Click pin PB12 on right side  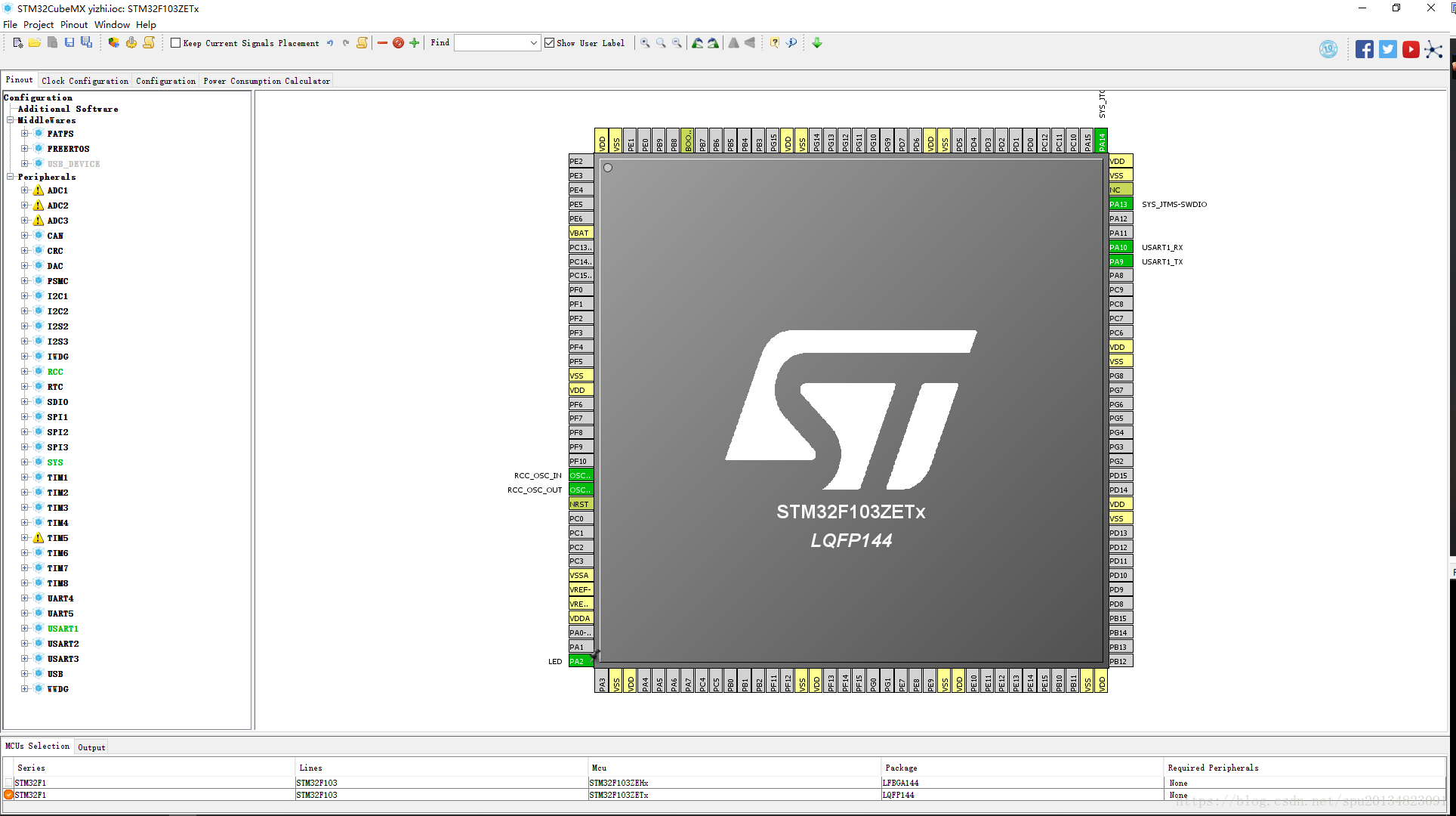tap(1121, 661)
